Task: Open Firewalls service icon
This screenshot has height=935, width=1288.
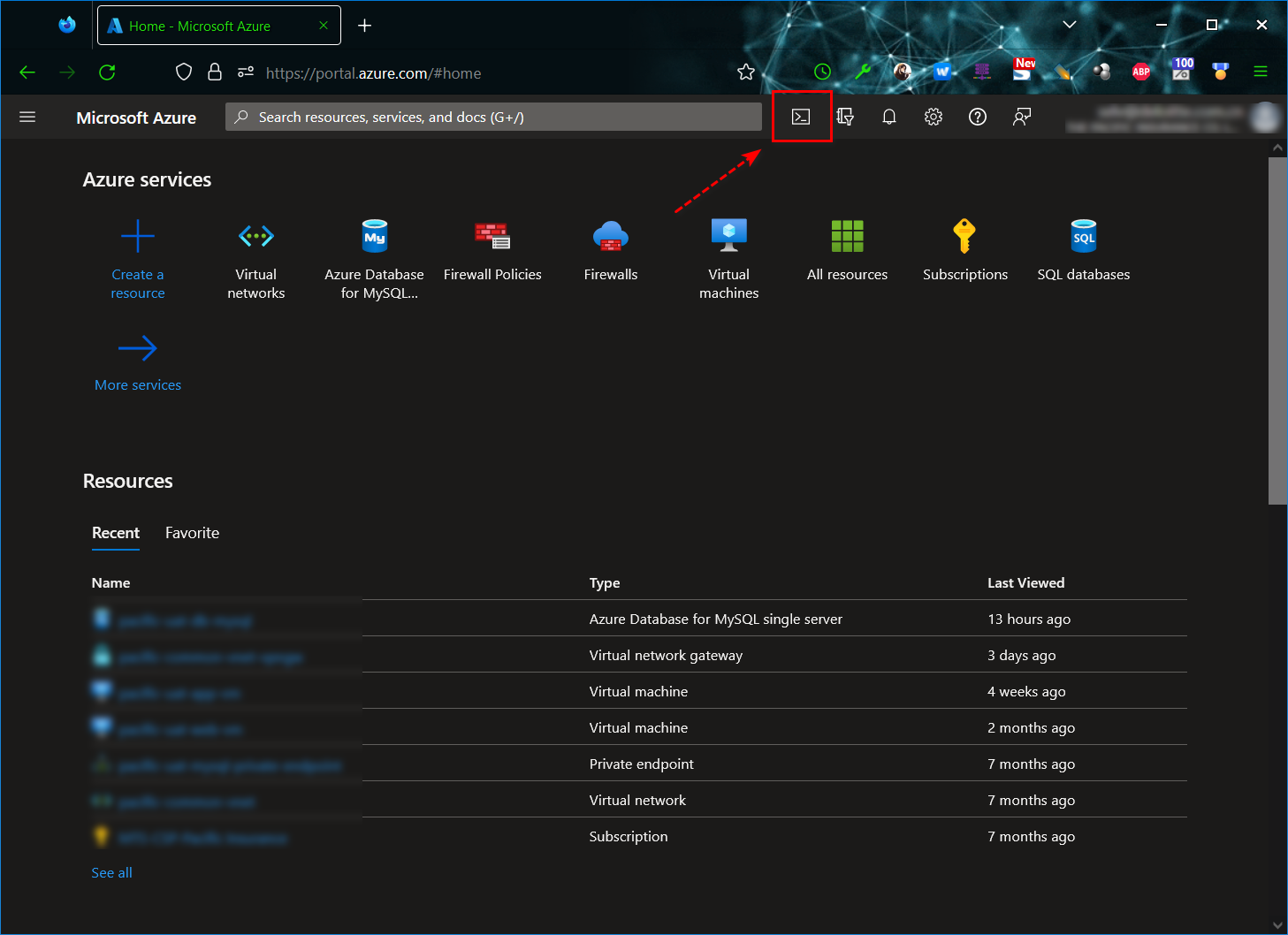Action: click(x=611, y=236)
